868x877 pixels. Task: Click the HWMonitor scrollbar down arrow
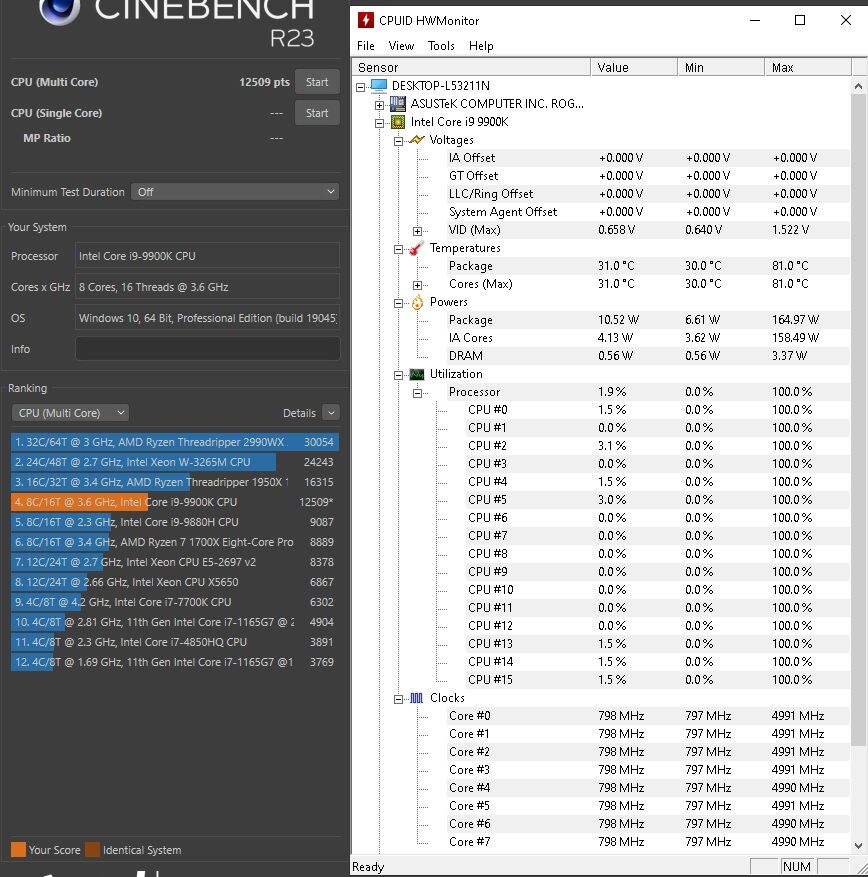pos(858,846)
